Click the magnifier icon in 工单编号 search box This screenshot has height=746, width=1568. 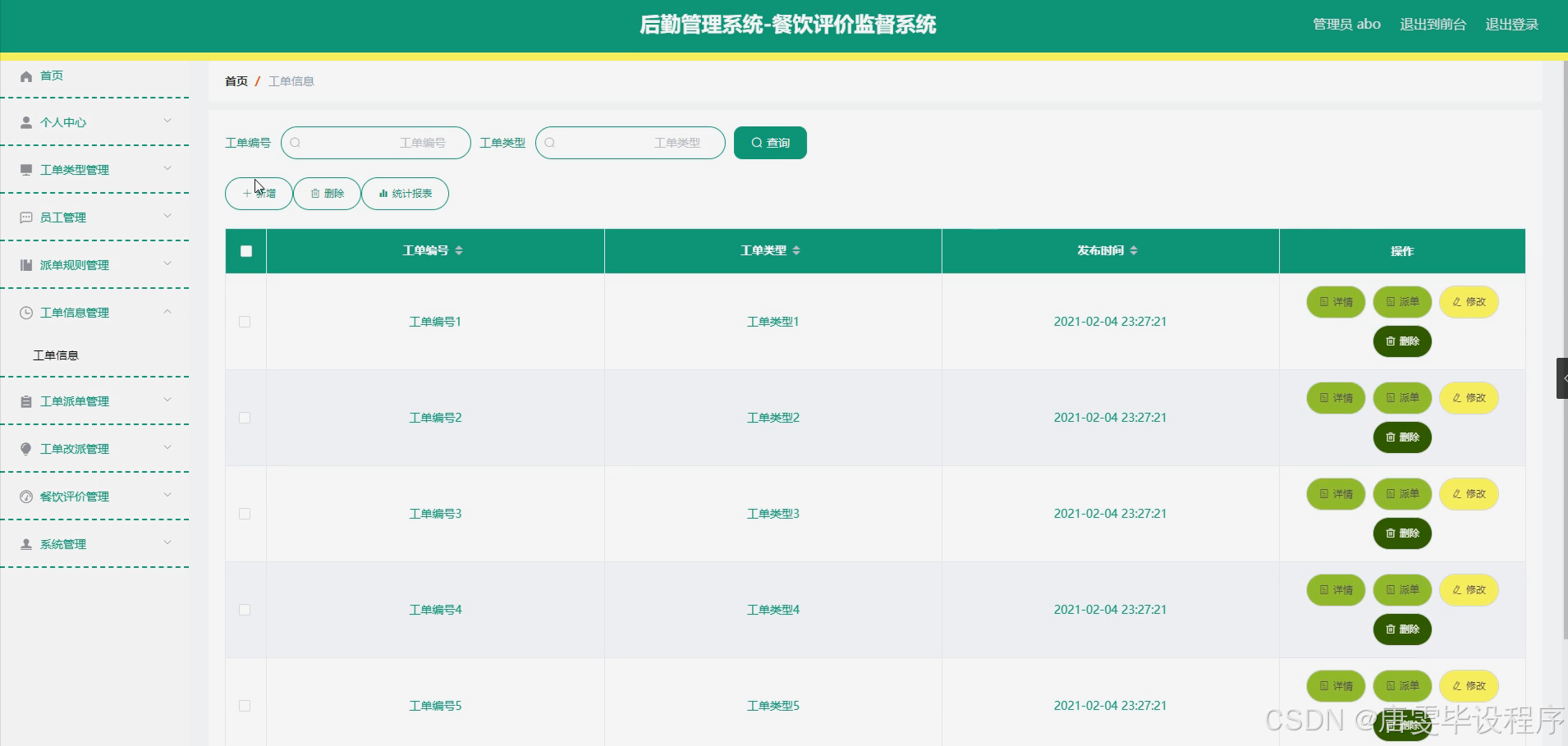point(296,143)
